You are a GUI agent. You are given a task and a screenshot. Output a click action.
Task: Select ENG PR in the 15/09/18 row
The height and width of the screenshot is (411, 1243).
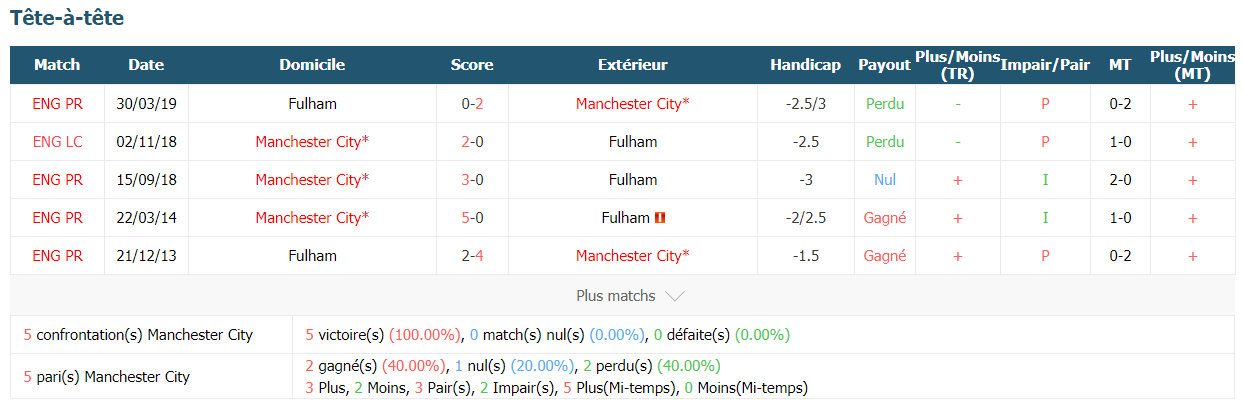[57, 180]
